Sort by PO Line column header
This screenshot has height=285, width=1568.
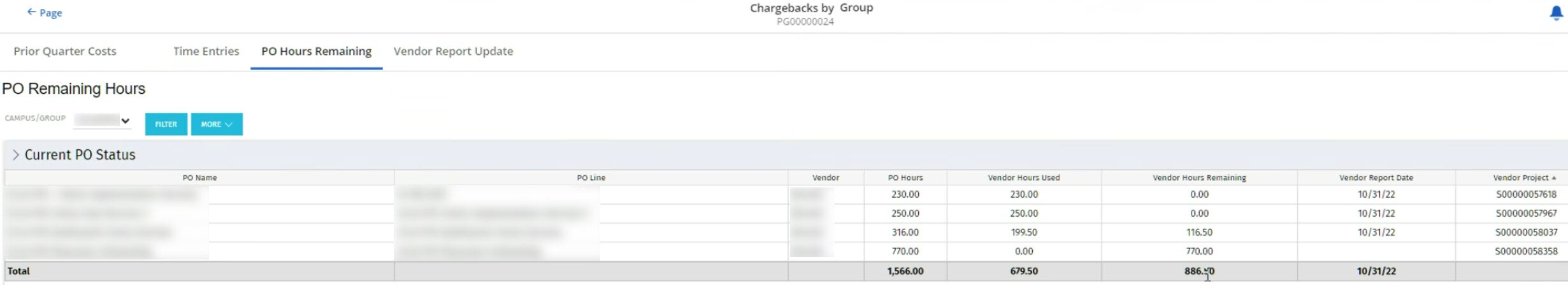[x=591, y=178]
